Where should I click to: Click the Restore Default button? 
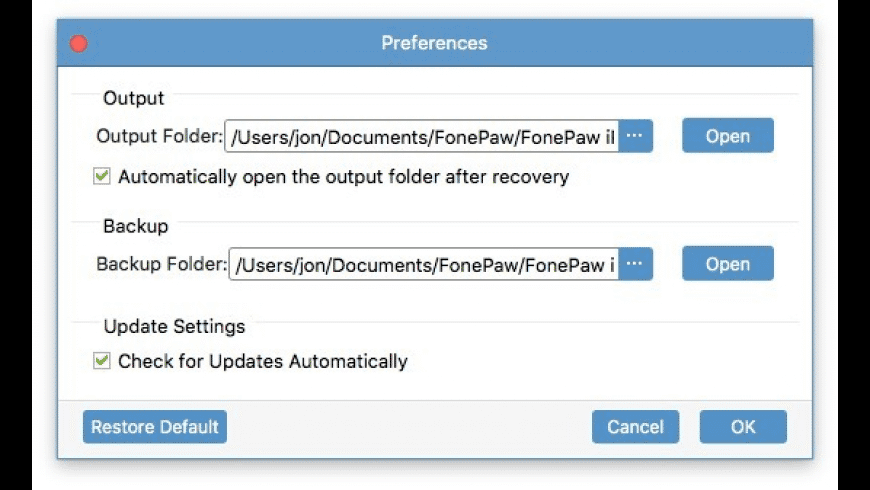[155, 427]
